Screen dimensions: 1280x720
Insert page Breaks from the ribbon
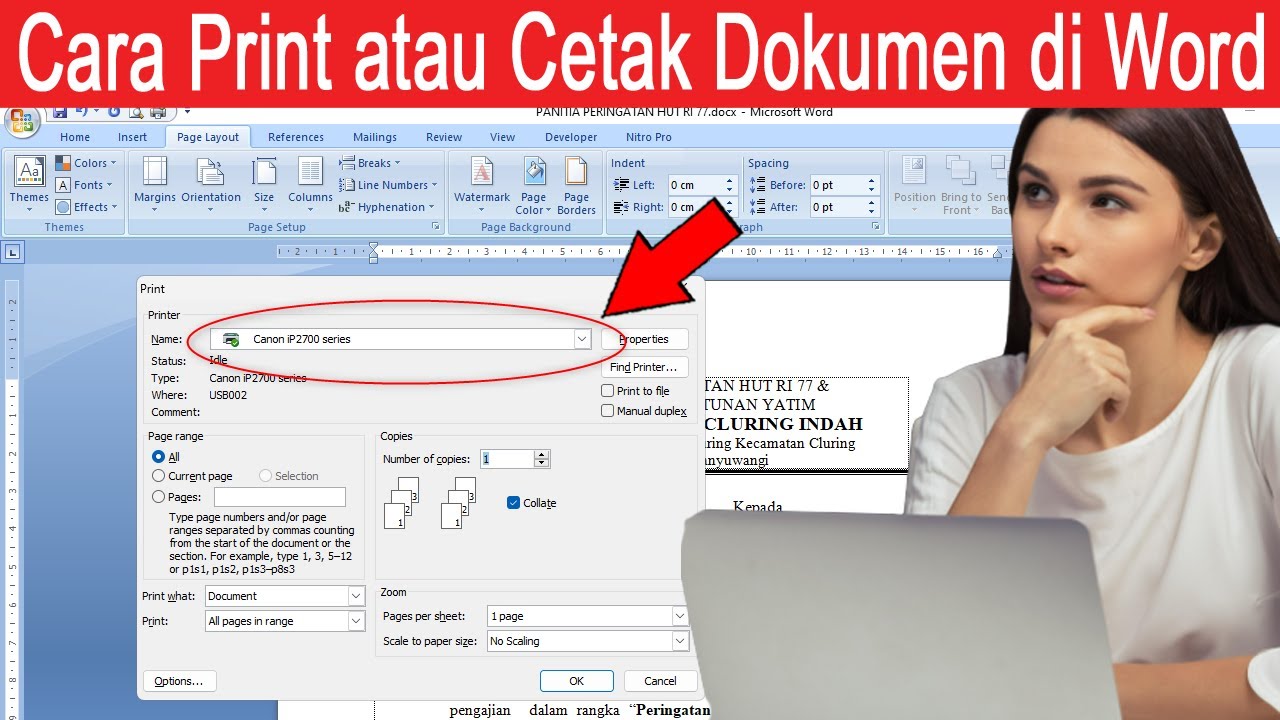(370, 163)
